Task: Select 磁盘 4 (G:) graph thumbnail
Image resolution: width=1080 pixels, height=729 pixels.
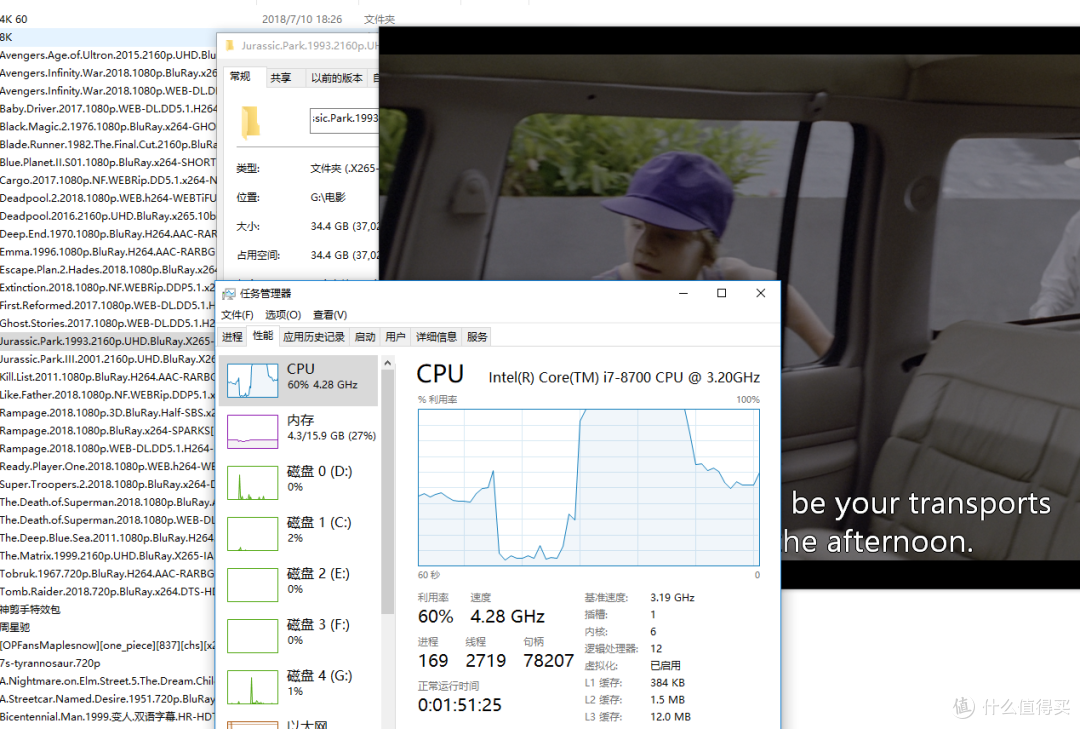Action: pyautogui.click(x=253, y=687)
